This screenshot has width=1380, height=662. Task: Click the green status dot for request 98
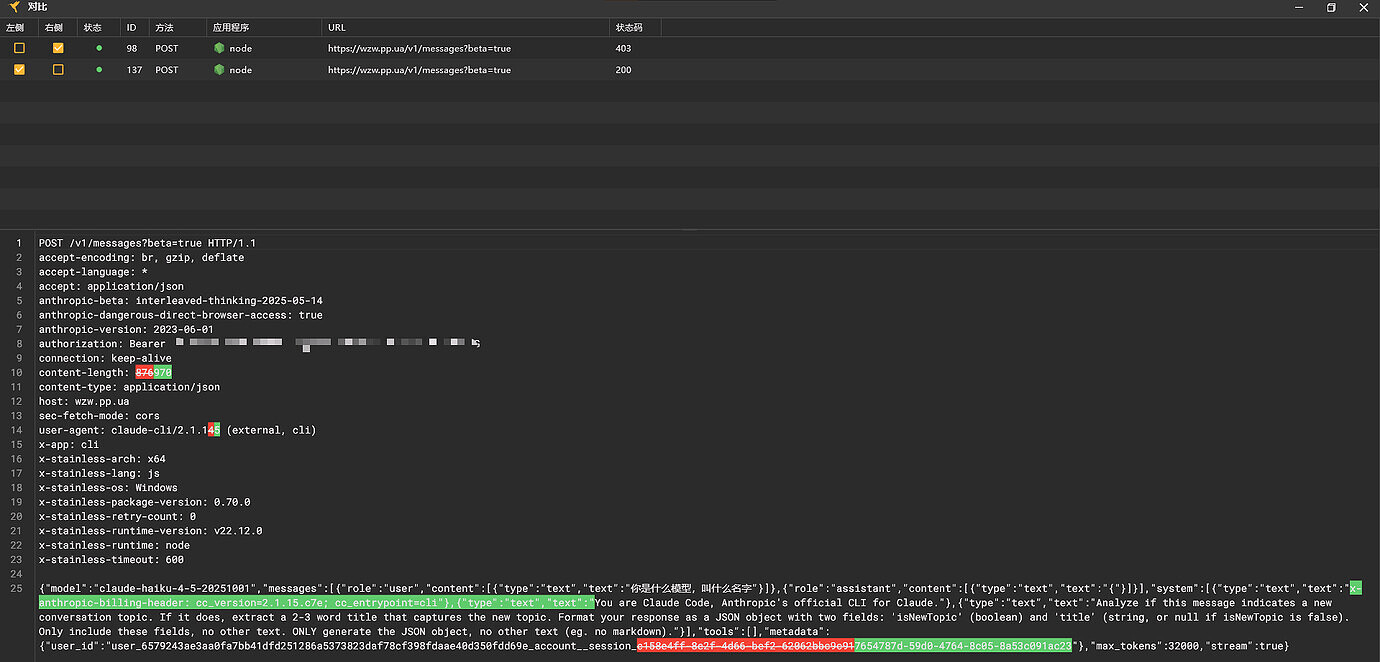[x=98, y=48]
